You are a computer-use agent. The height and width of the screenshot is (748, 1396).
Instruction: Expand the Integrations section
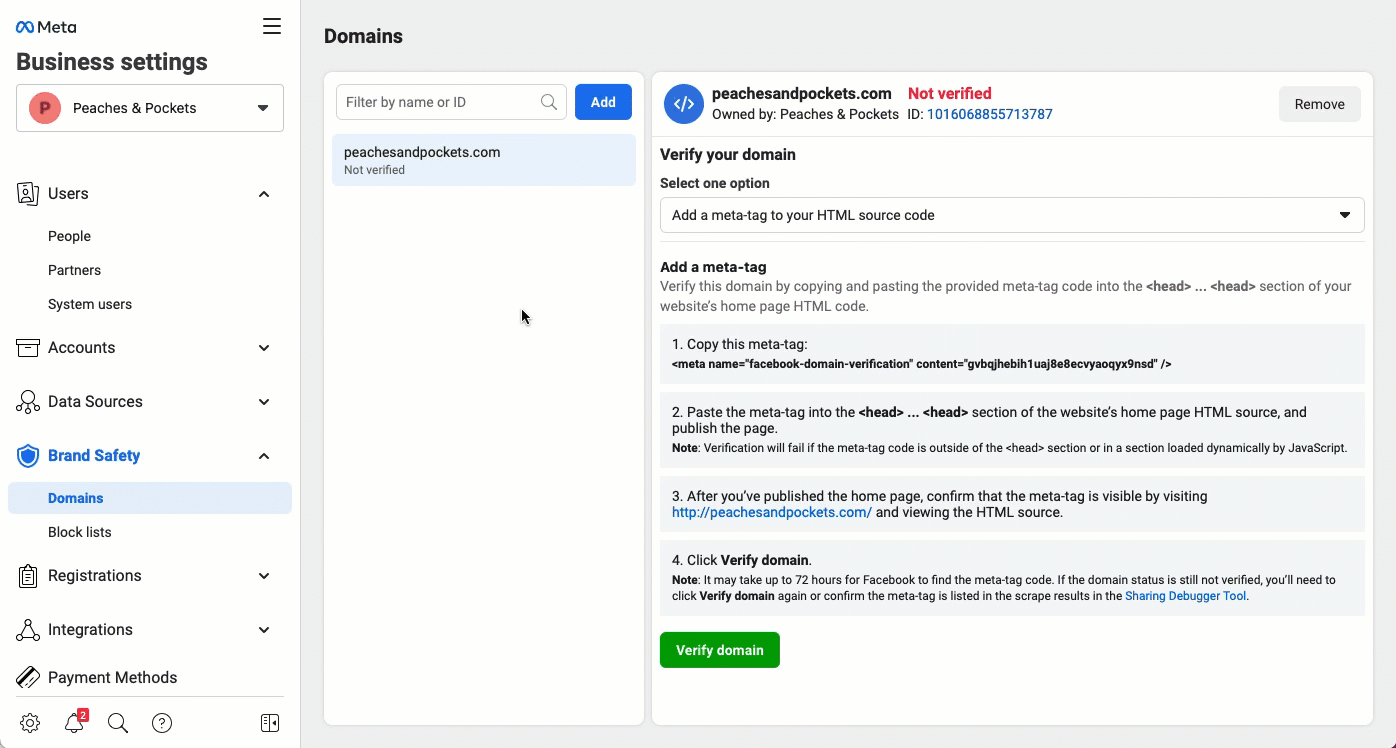coord(264,630)
